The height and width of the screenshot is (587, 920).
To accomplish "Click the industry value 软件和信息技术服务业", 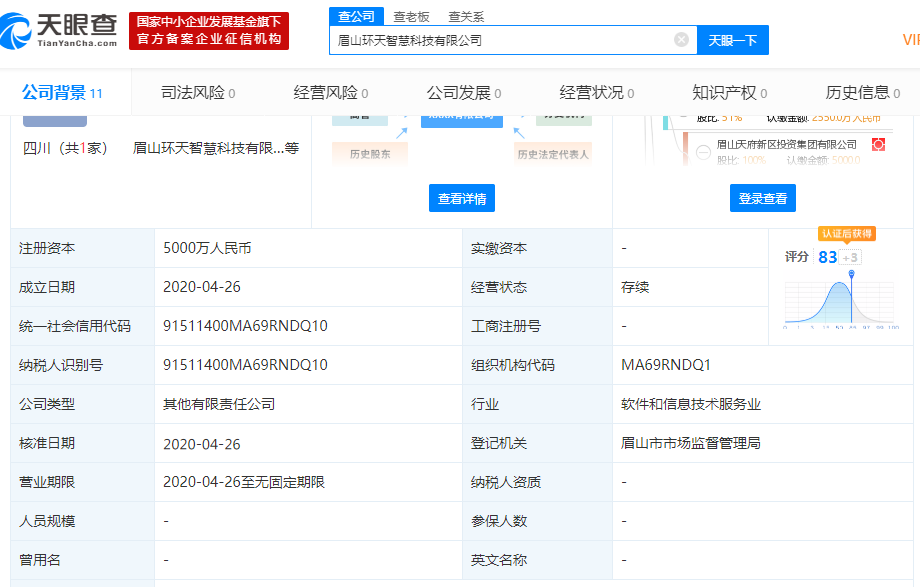I will [691, 404].
